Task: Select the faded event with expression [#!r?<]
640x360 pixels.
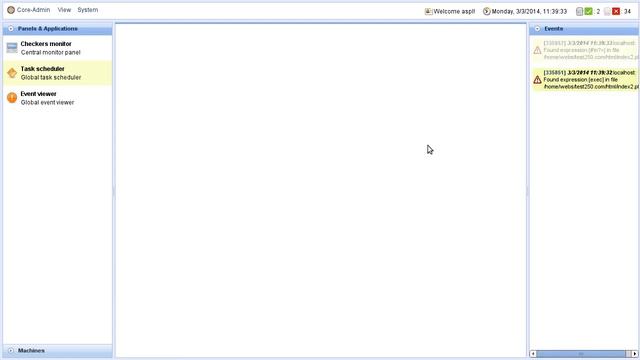Action: coord(585,50)
